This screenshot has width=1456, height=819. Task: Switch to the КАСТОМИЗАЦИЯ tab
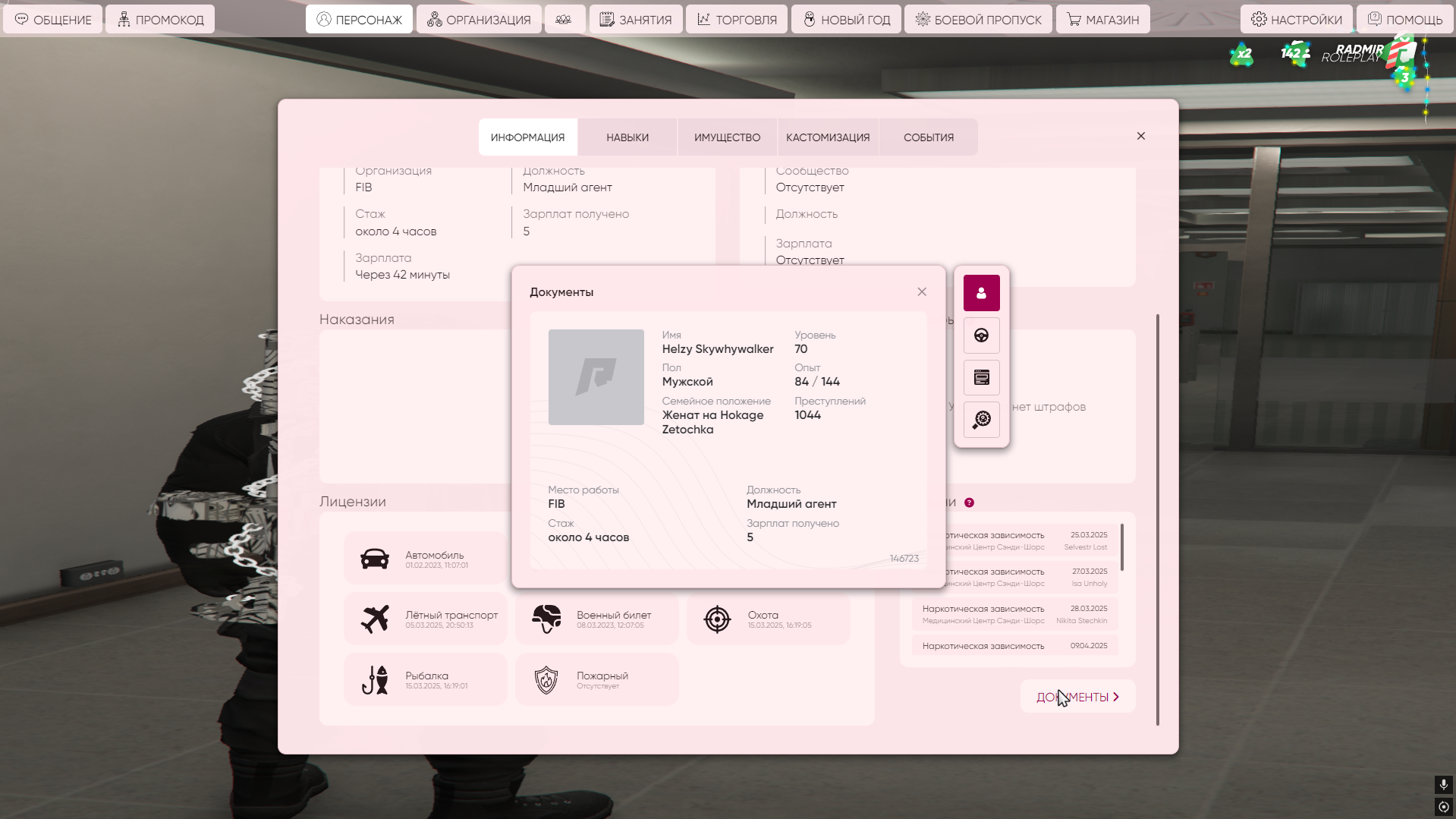pyautogui.click(x=827, y=137)
